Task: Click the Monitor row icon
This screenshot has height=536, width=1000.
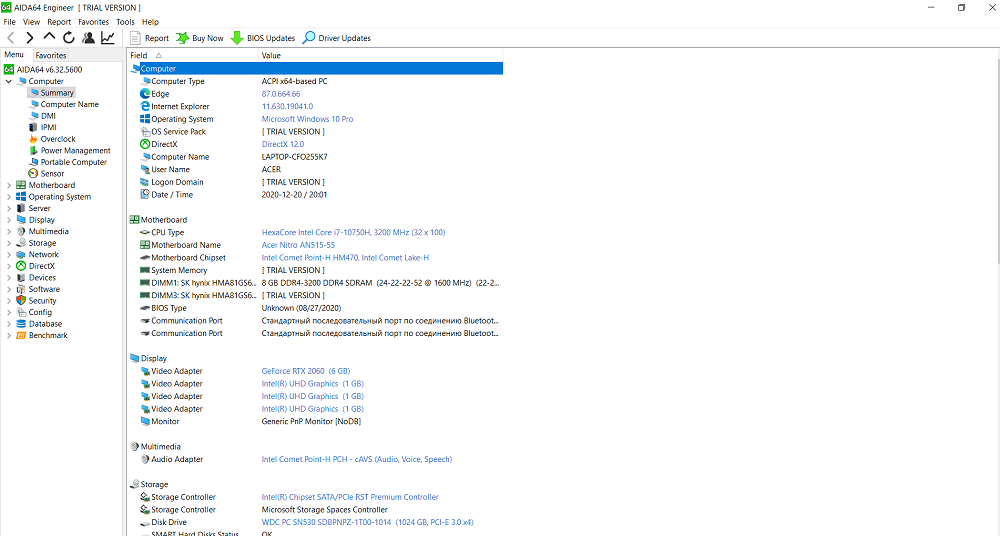Action: 145,421
